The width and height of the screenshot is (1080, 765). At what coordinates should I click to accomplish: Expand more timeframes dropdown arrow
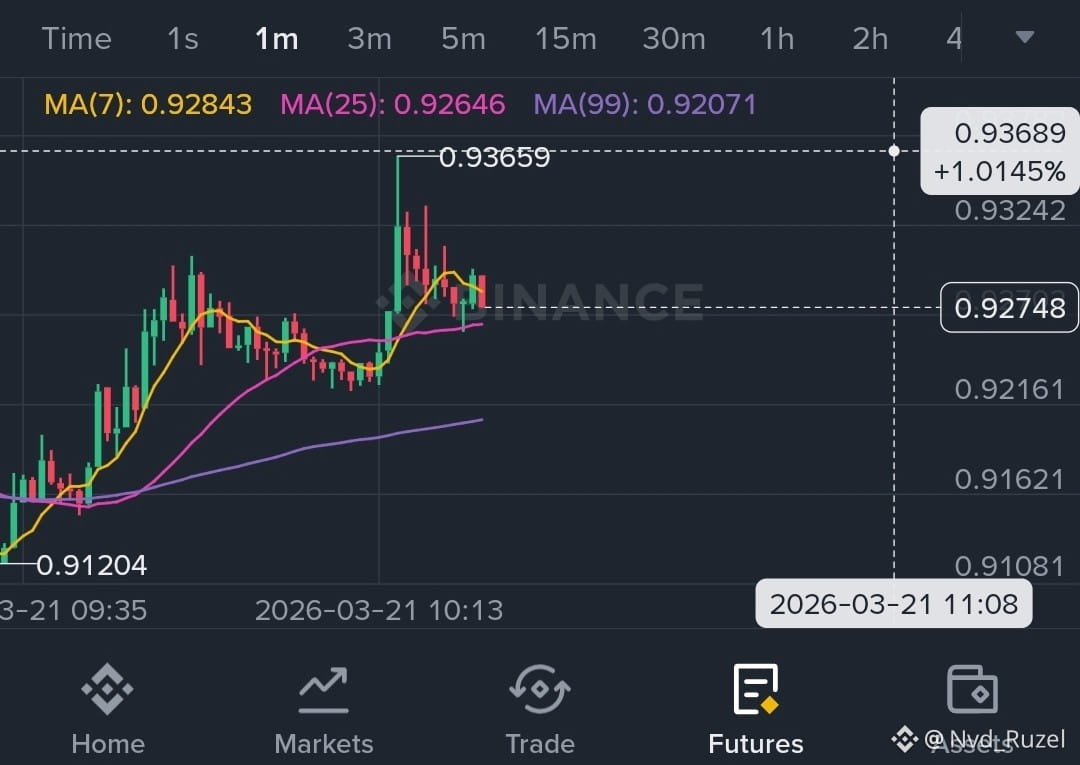[1024, 37]
